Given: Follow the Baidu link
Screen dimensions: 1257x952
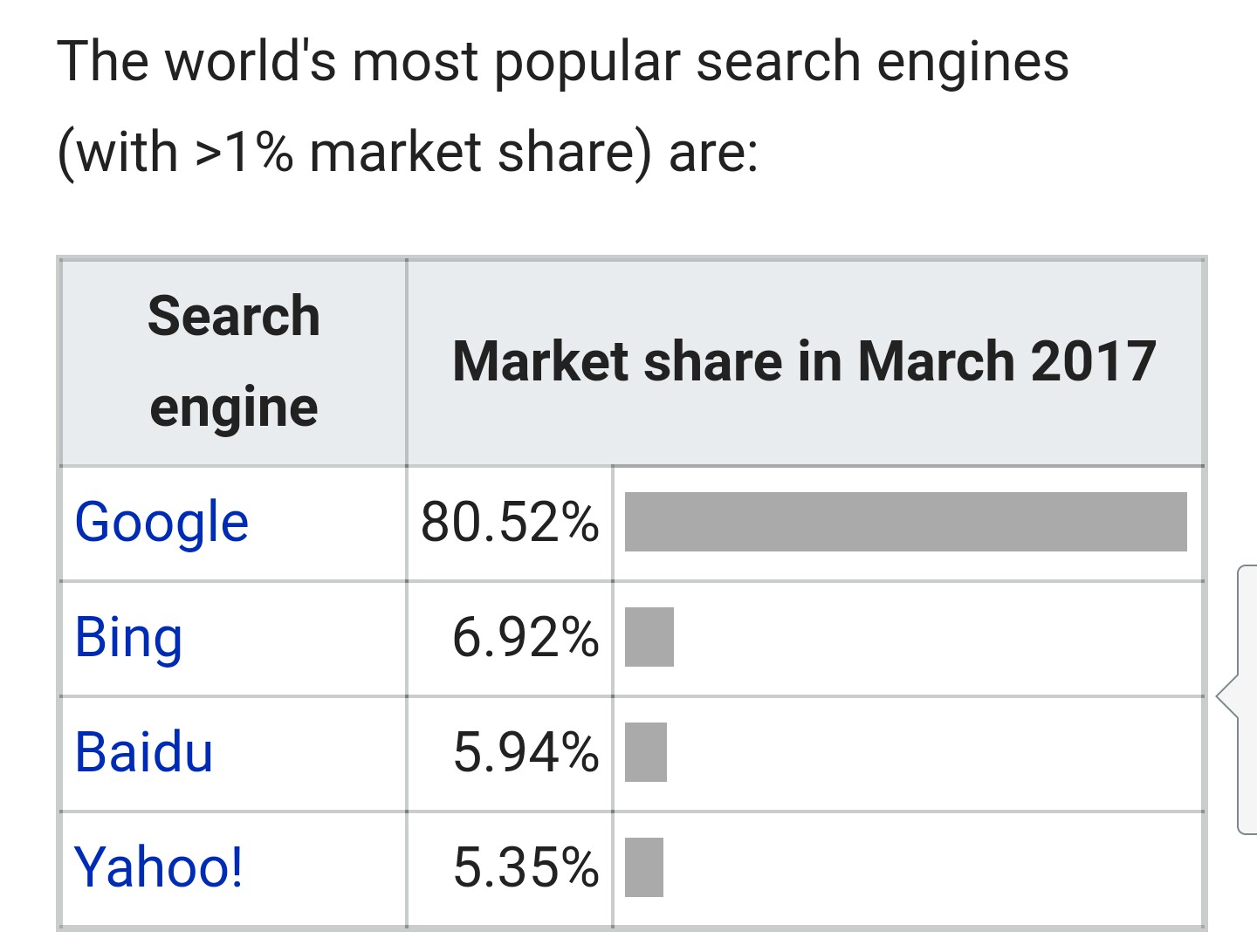Looking at the screenshot, I should coord(144,752).
